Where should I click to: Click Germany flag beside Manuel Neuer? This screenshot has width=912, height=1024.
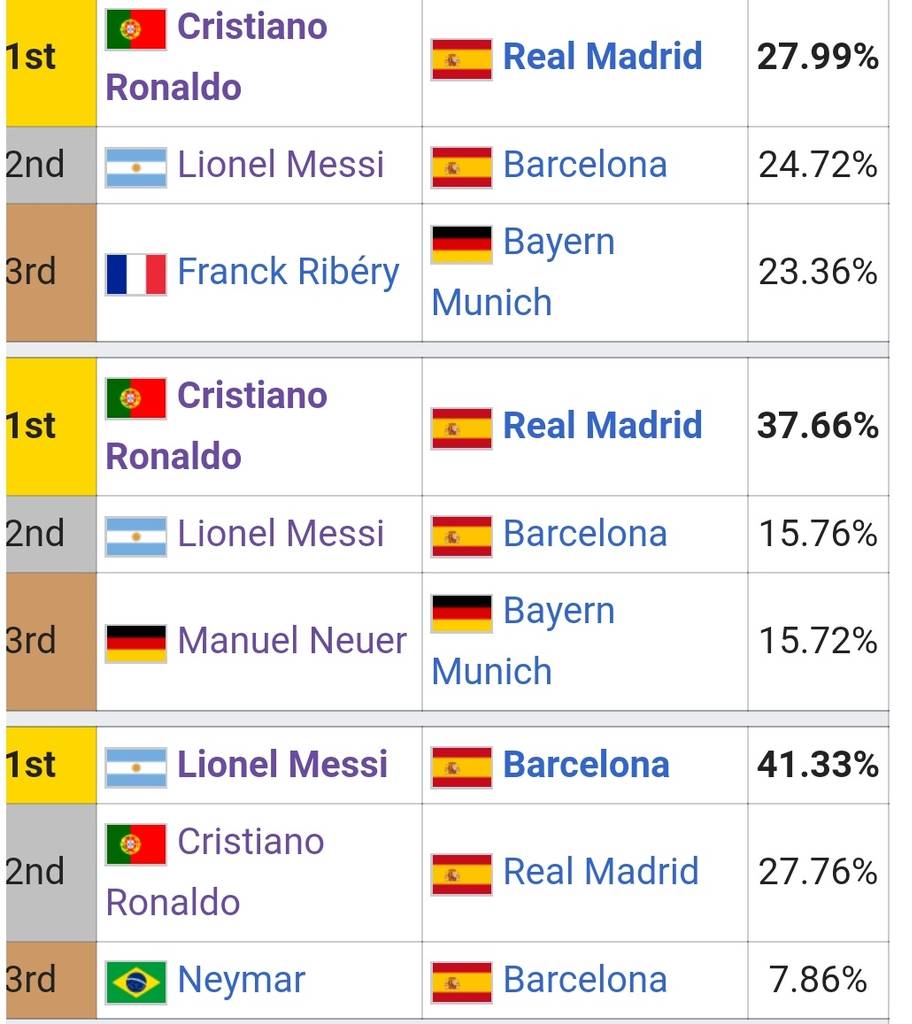pyautogui.click(x=136, y=643)
